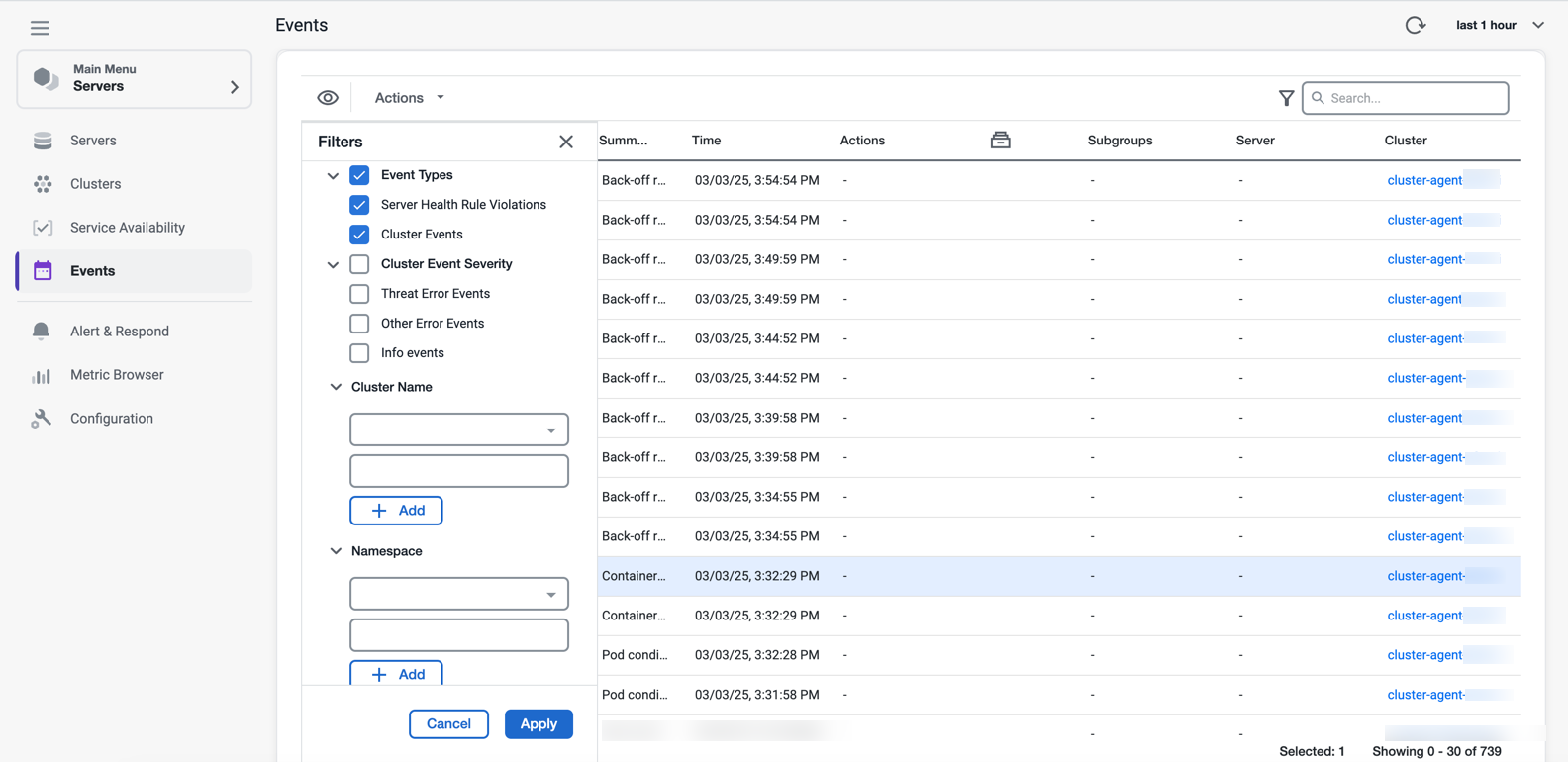Click the archive box column header icon

point(1001,141)
